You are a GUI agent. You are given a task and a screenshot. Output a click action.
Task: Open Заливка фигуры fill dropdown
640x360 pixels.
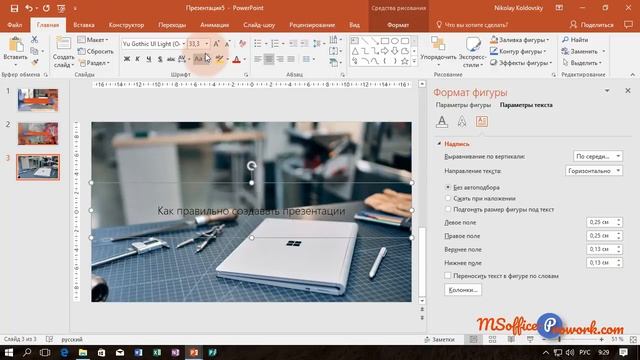tap(520, 40)
